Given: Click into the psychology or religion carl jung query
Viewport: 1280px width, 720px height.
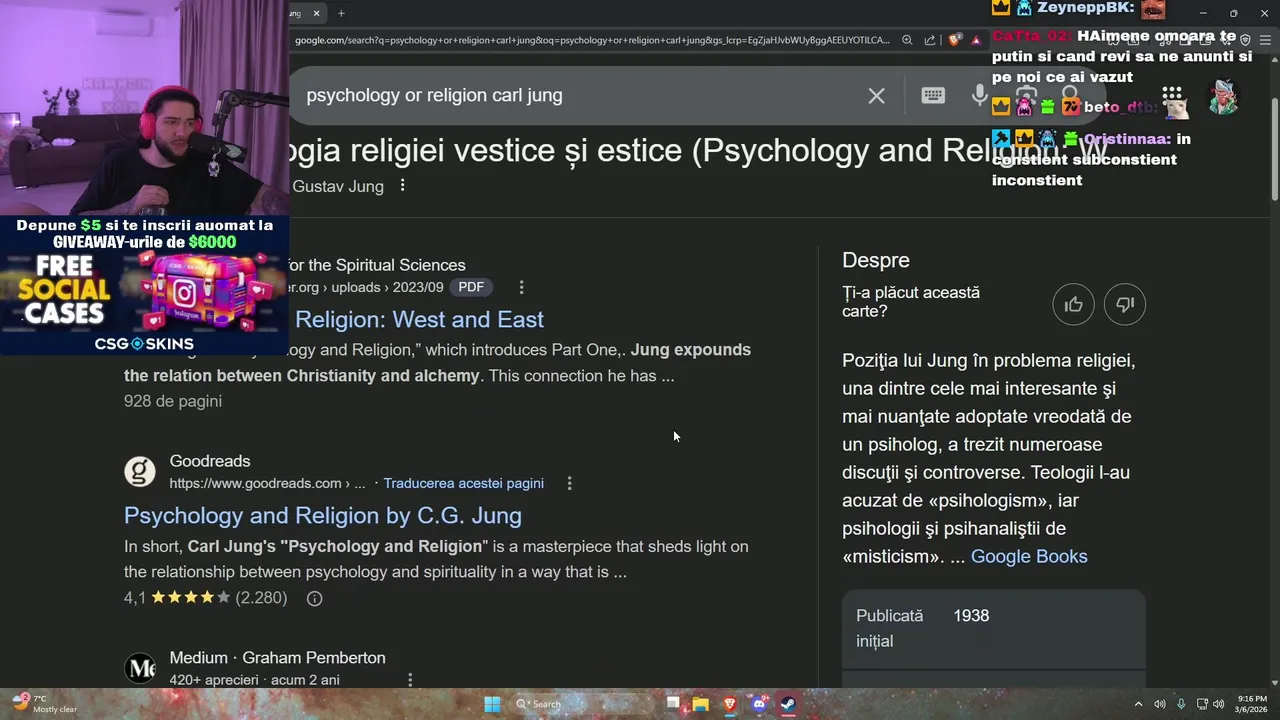Looking at the screenshot, I should tap(434, 96).
